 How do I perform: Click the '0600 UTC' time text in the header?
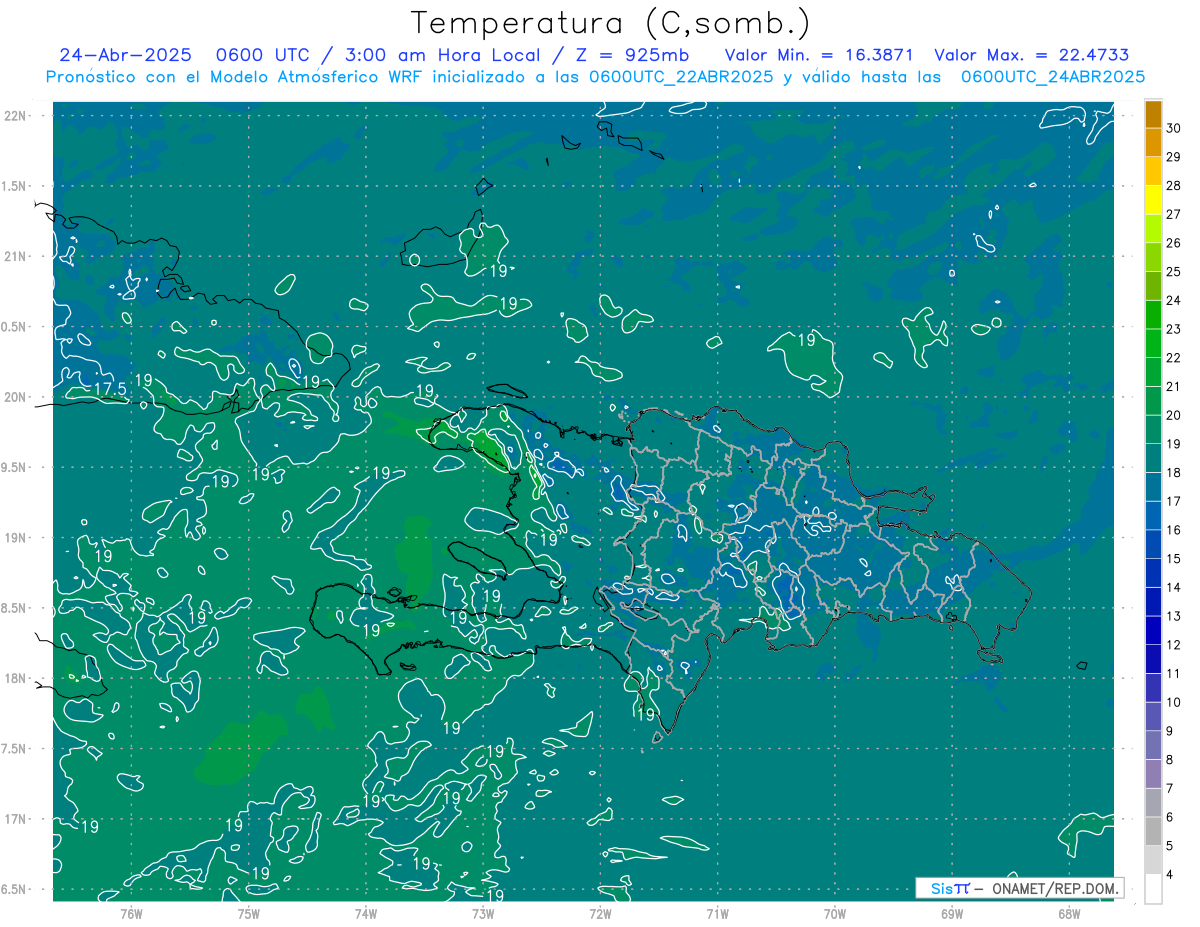[x=263, y=55]
